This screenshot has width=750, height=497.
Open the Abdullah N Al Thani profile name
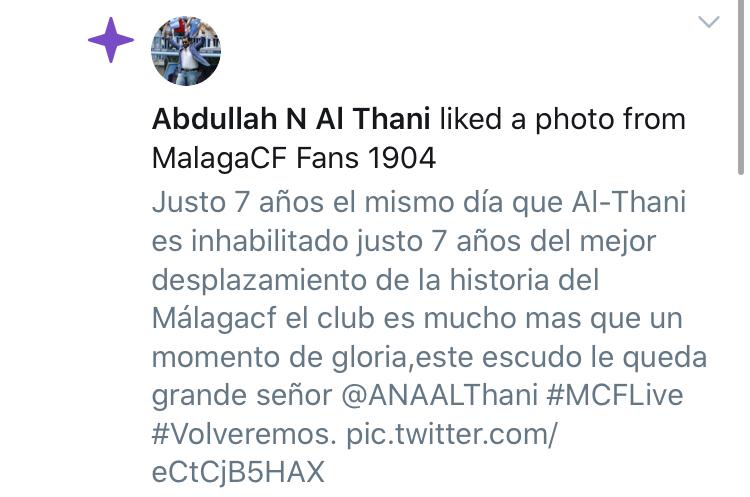click(x=291, y=119)
